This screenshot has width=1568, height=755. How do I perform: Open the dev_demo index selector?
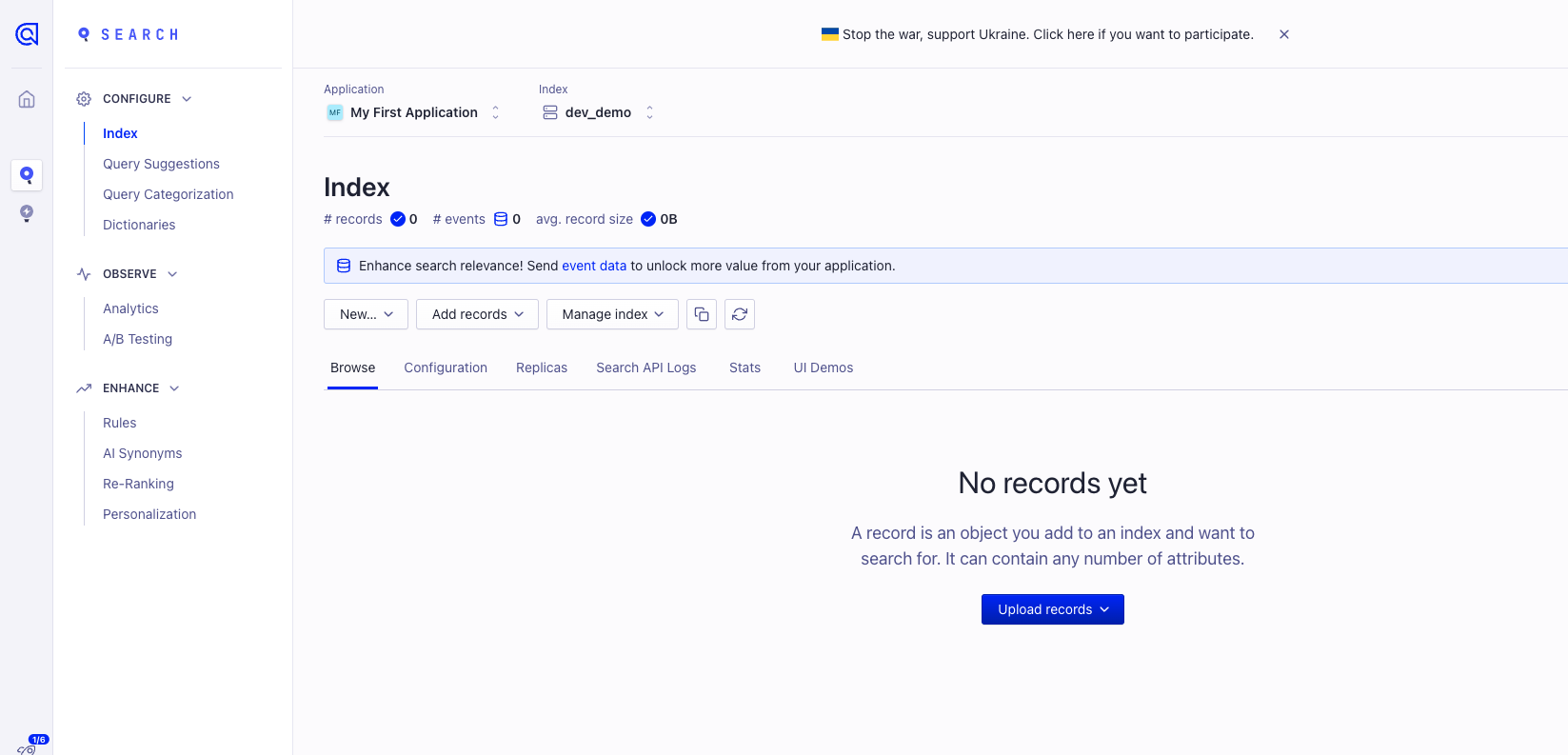point(598,112)
